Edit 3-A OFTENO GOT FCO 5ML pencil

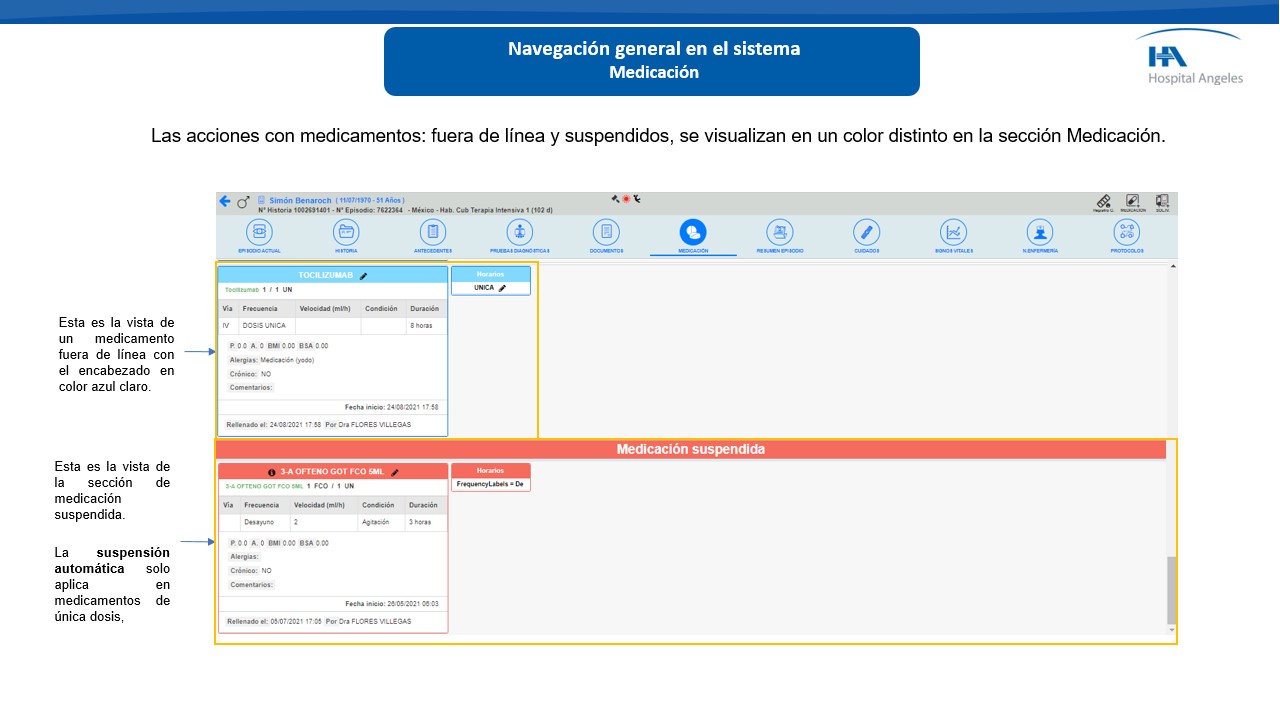click(x=395, y=472)
